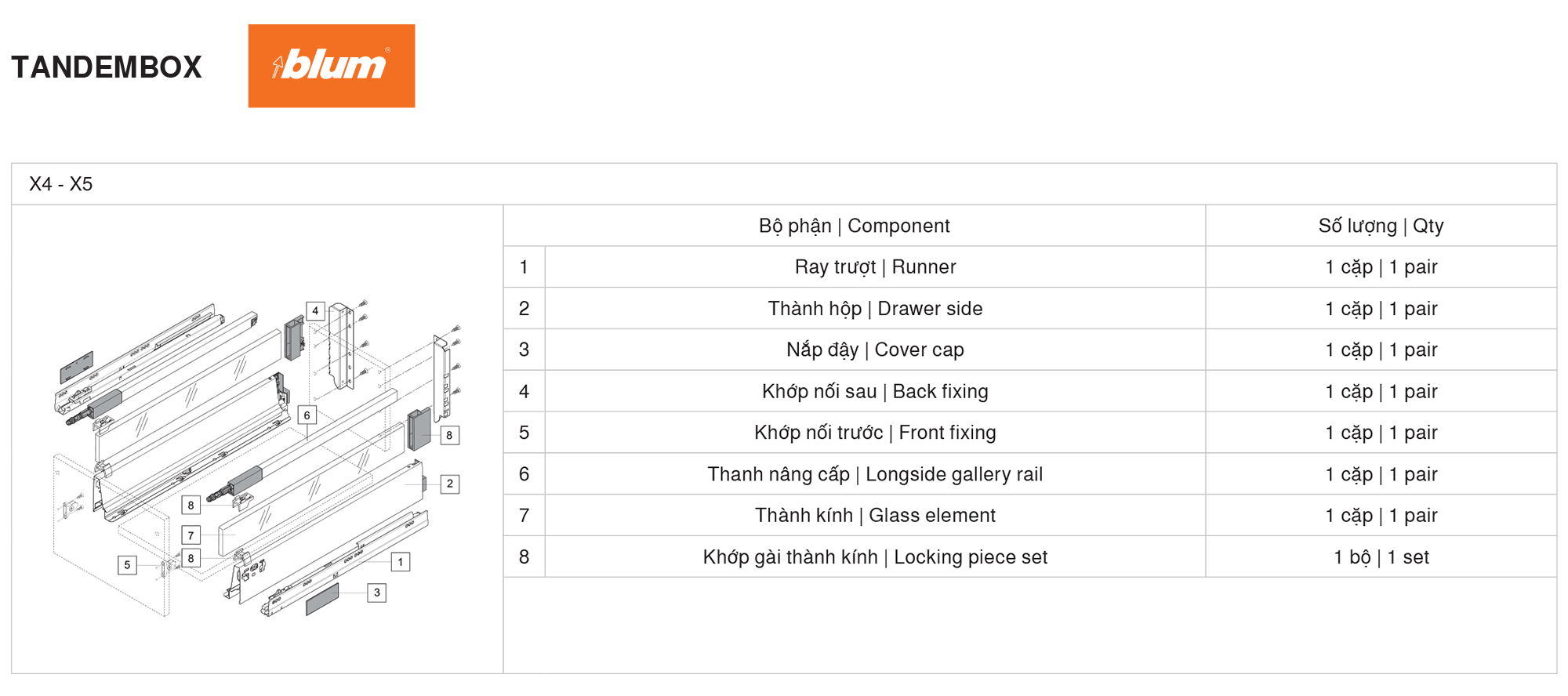Click callout number 2 on the drawer side

tap(450, 484)
